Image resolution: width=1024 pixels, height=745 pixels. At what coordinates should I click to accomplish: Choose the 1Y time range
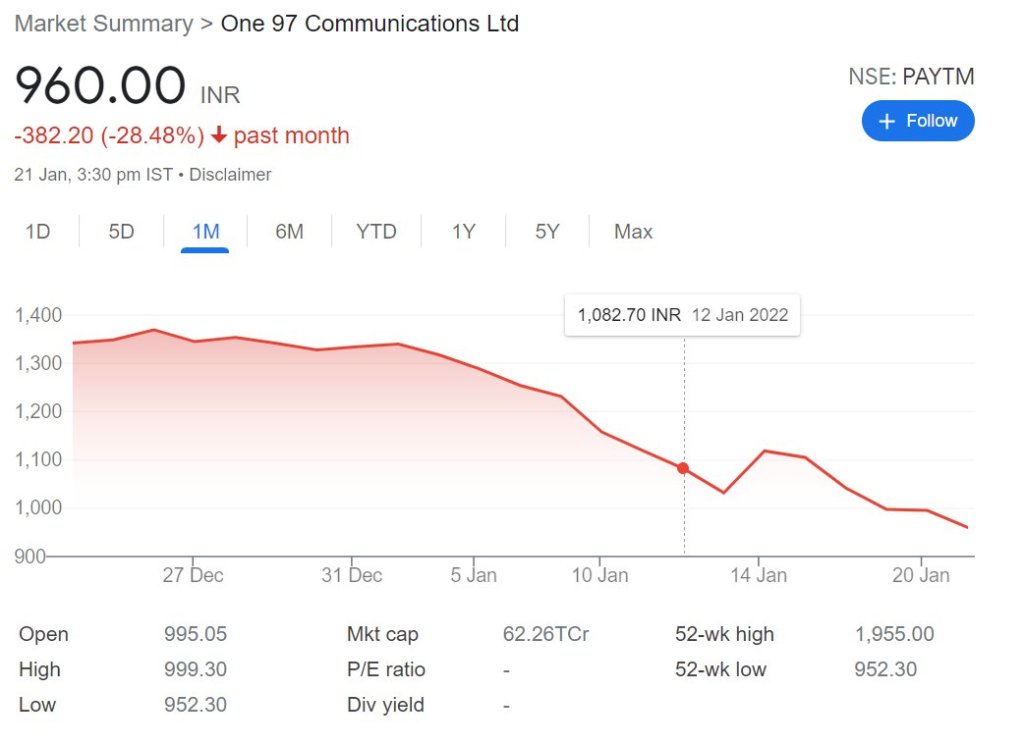tap(463, 232)
